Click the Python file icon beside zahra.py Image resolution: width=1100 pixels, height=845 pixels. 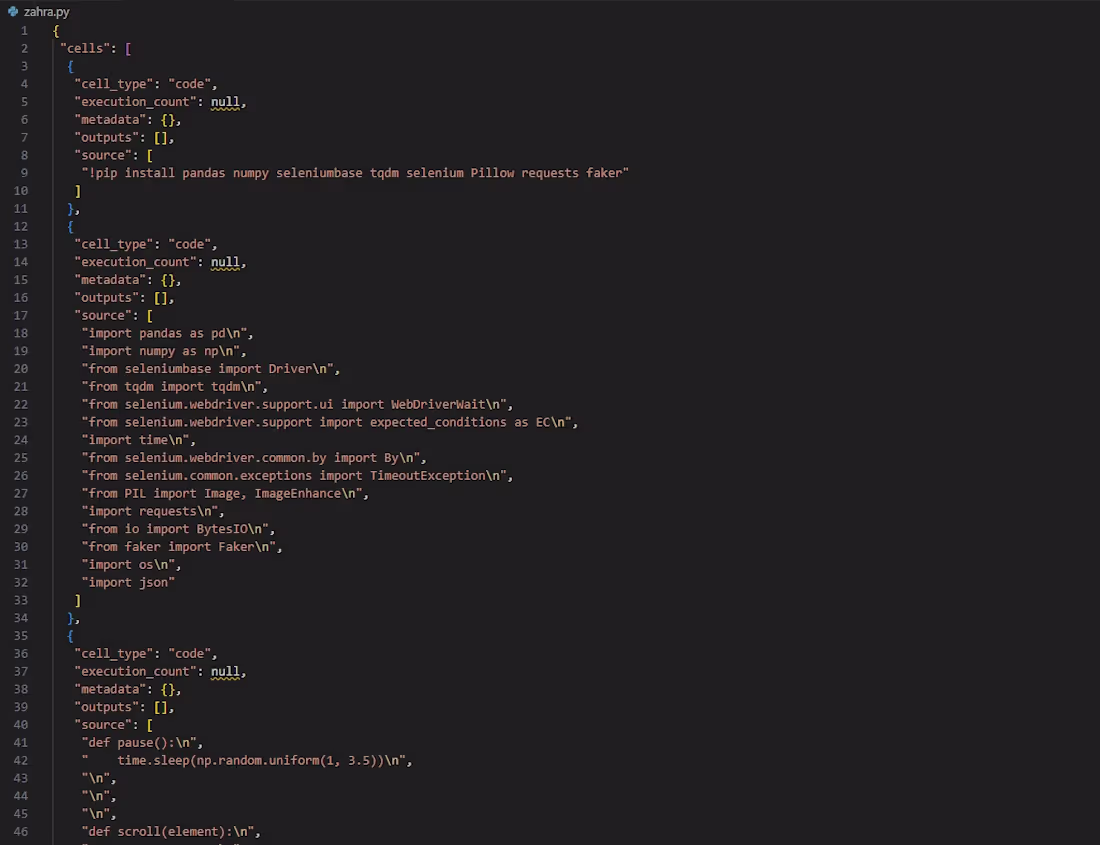[x=13, y=11]
